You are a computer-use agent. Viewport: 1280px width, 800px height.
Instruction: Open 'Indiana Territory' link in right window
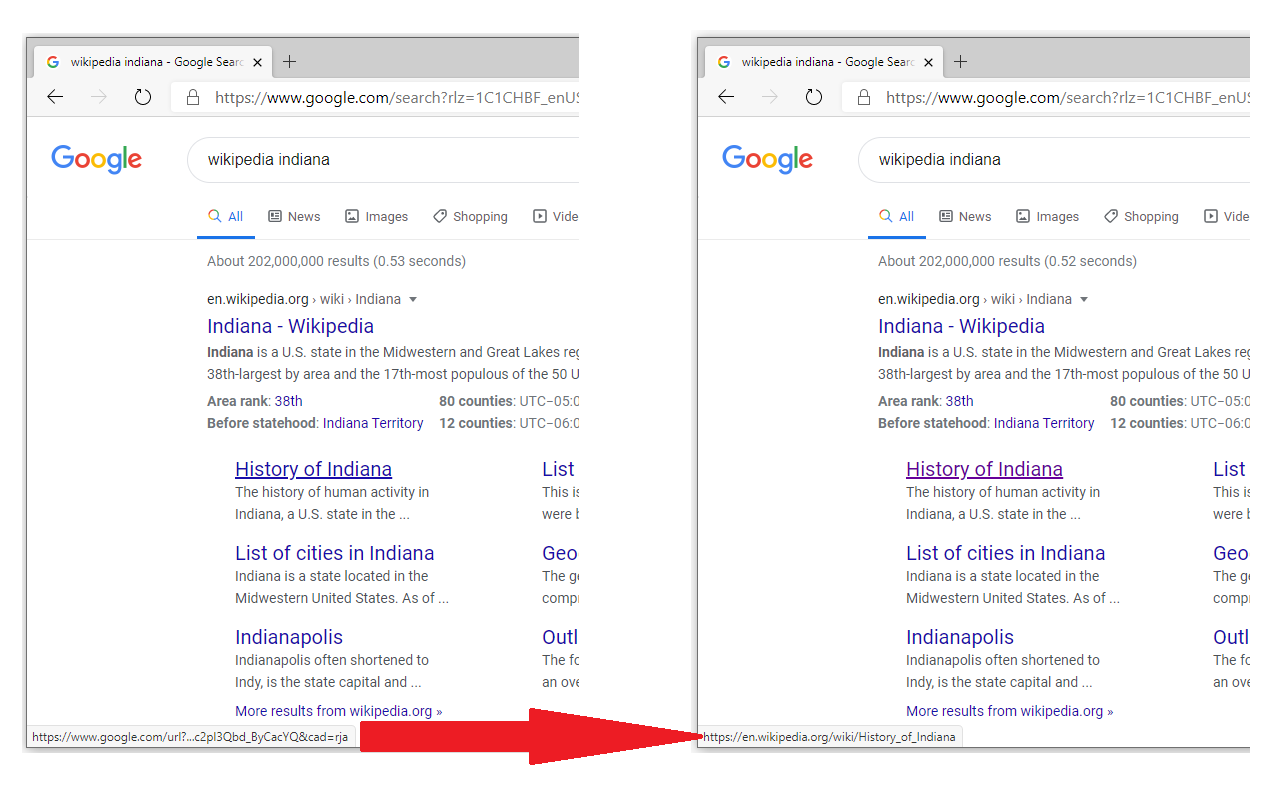click(1044, 423)
